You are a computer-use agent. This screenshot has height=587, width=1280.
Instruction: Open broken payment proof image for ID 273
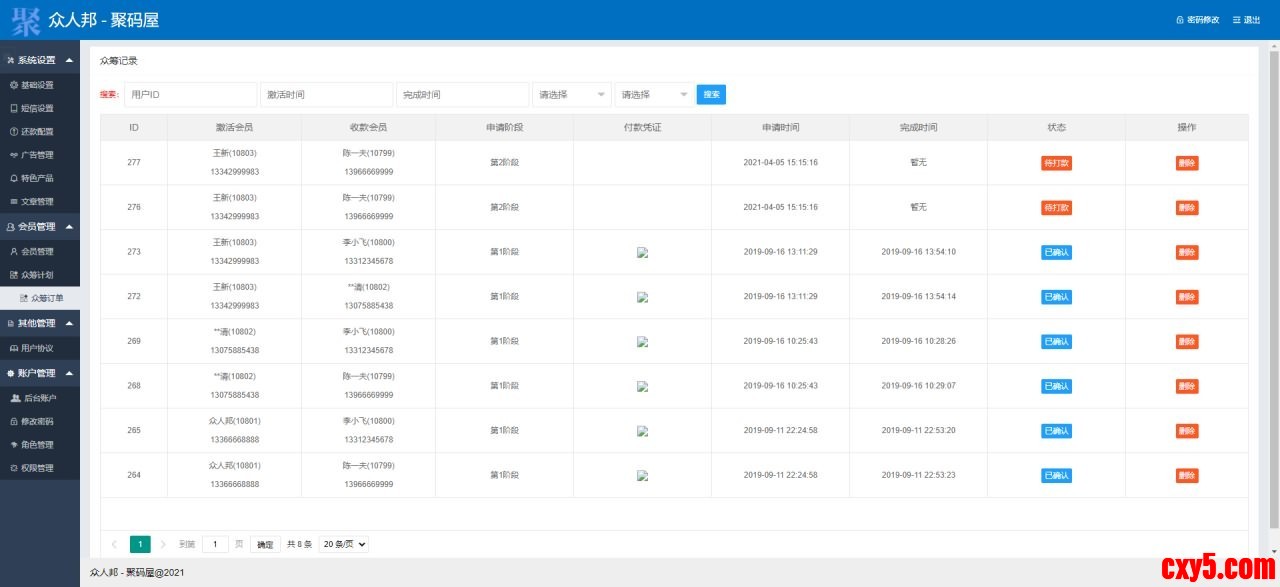click(642, 253)
